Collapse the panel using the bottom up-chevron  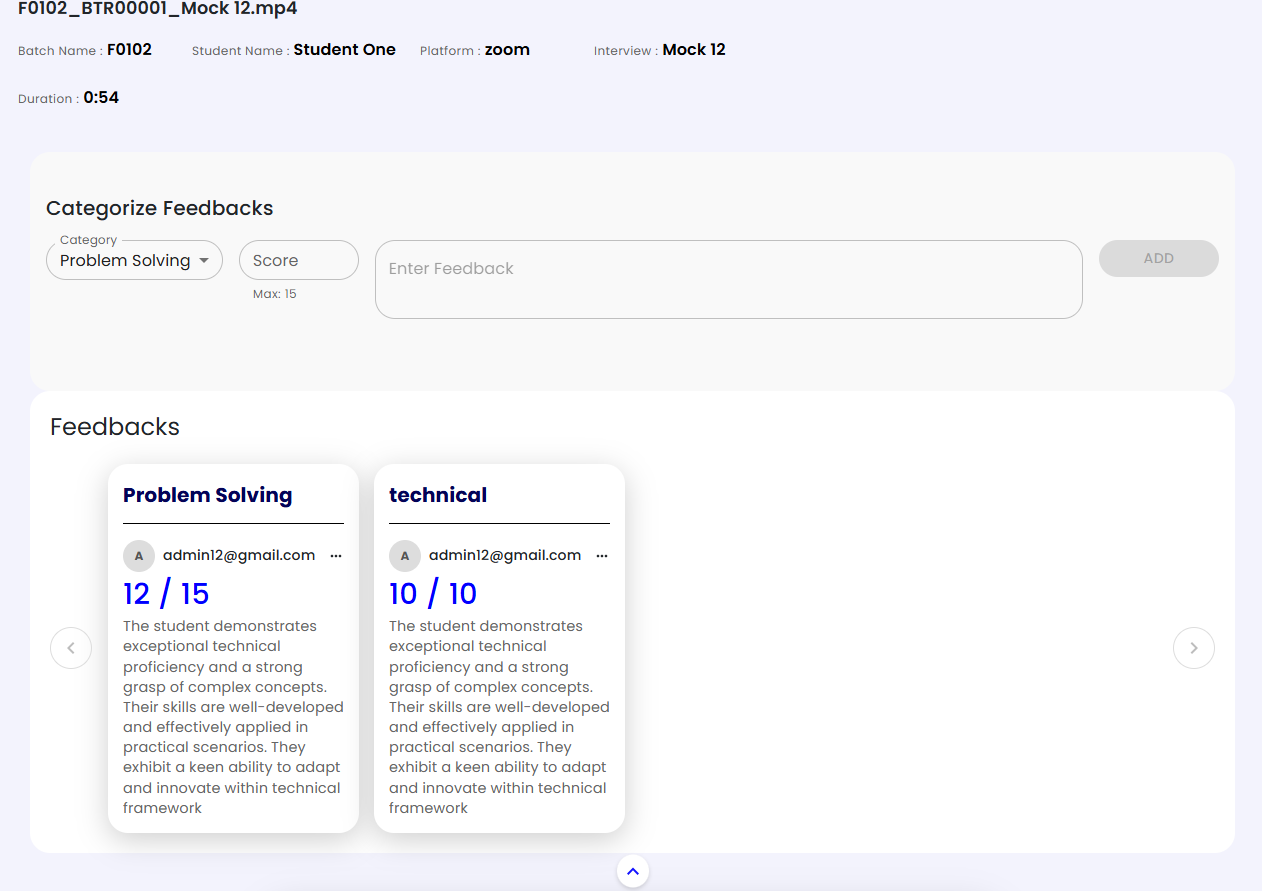point(632,871)
